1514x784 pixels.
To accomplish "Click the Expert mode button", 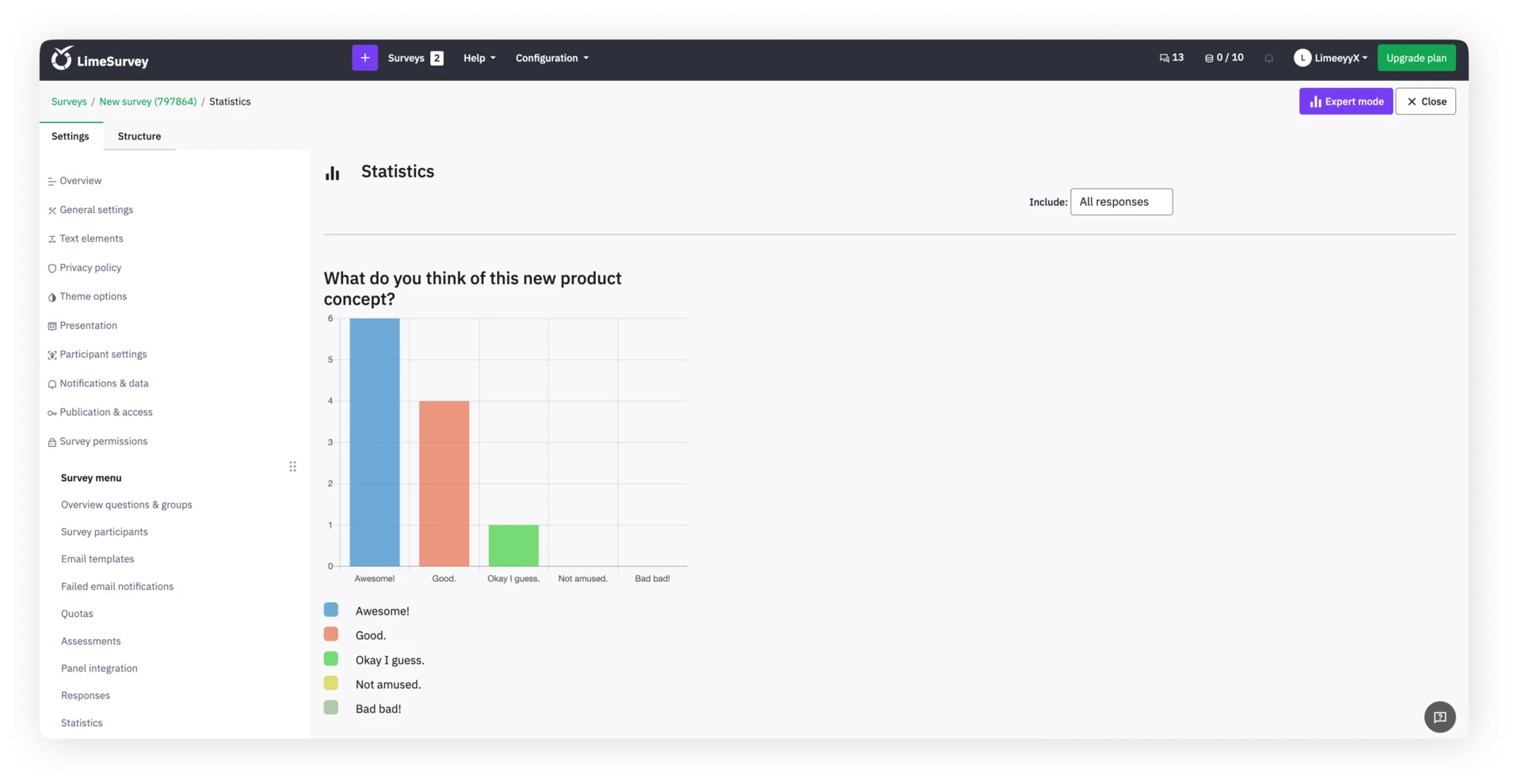I will point(1345,101).
